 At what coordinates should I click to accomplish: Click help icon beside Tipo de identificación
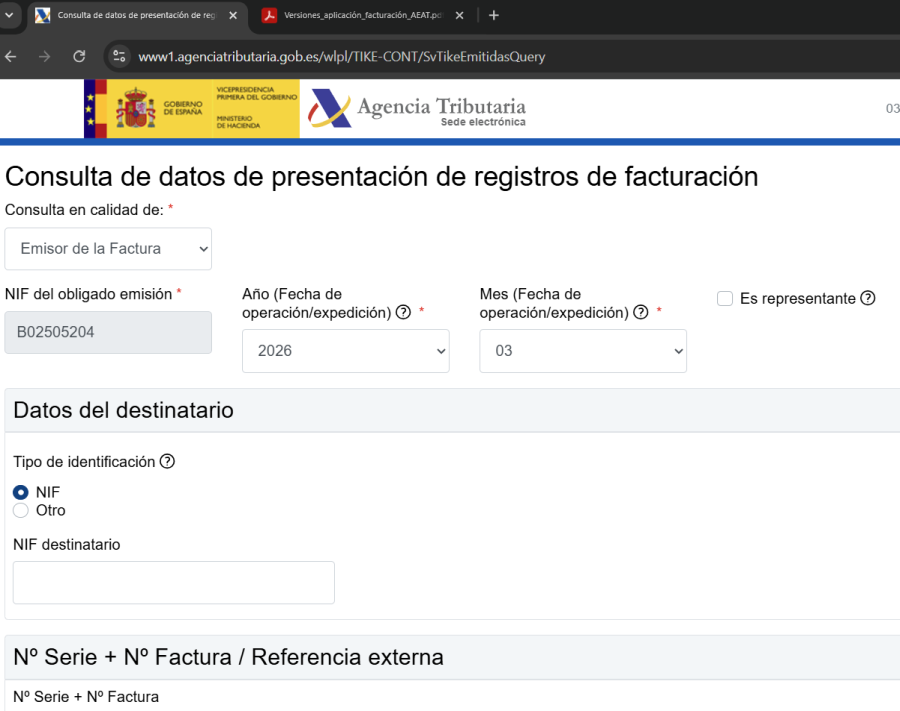coord(167,461)
